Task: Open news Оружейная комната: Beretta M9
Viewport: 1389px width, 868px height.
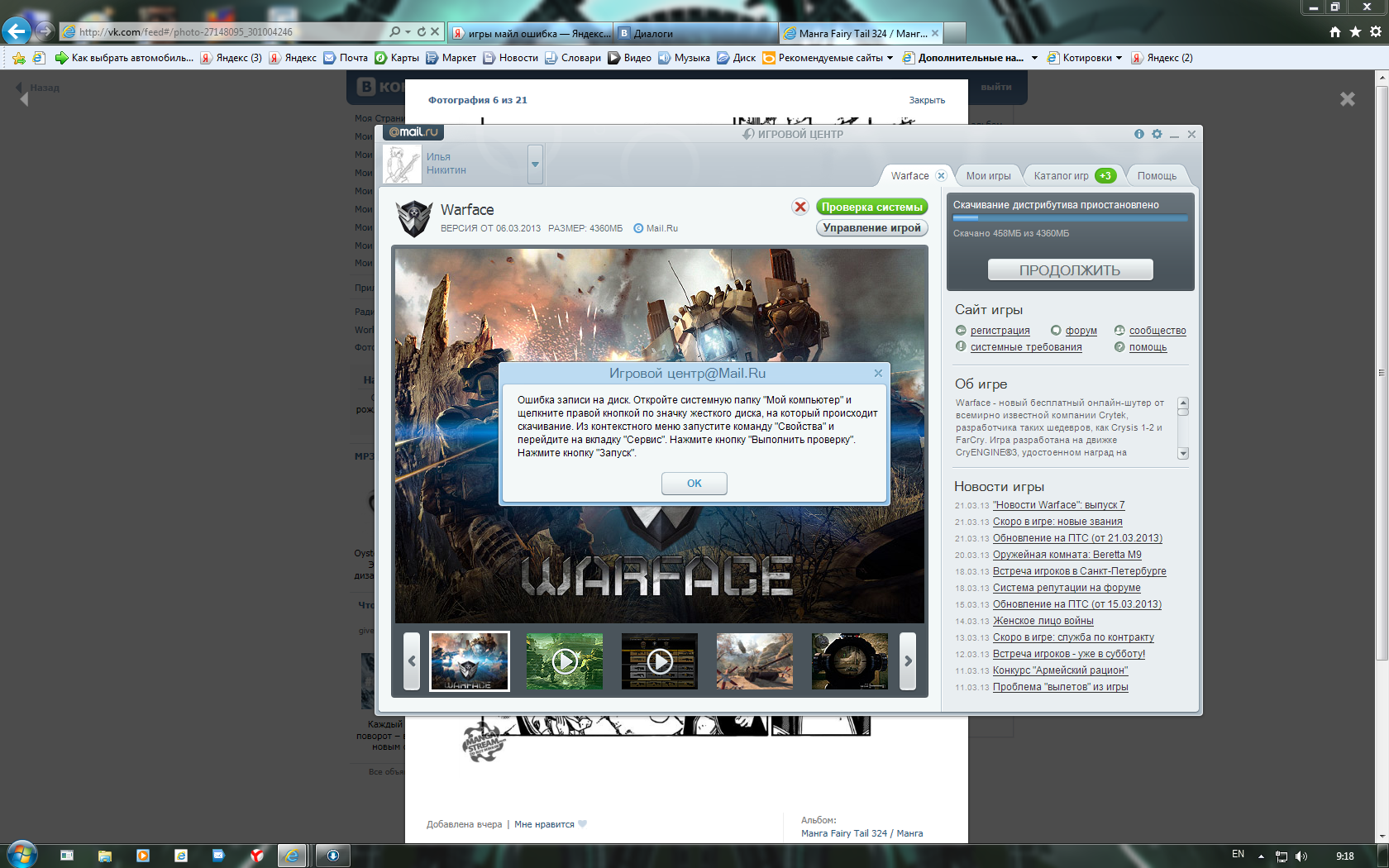Action: tap(1067, 555)
